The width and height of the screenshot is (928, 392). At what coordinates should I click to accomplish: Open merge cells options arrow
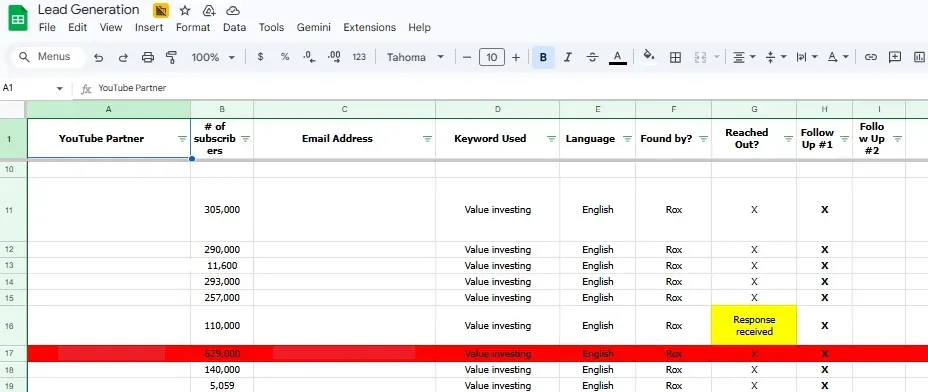[x=717, y=57]
